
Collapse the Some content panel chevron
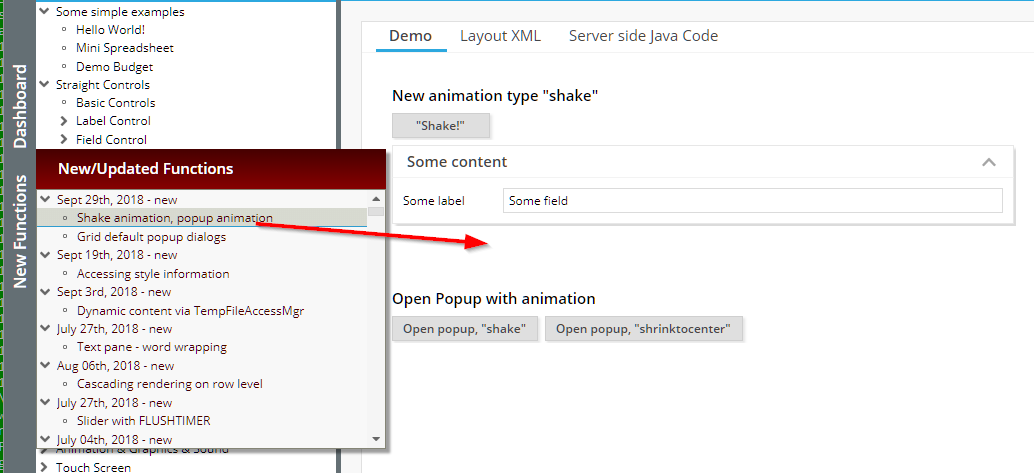click(988, 162)
